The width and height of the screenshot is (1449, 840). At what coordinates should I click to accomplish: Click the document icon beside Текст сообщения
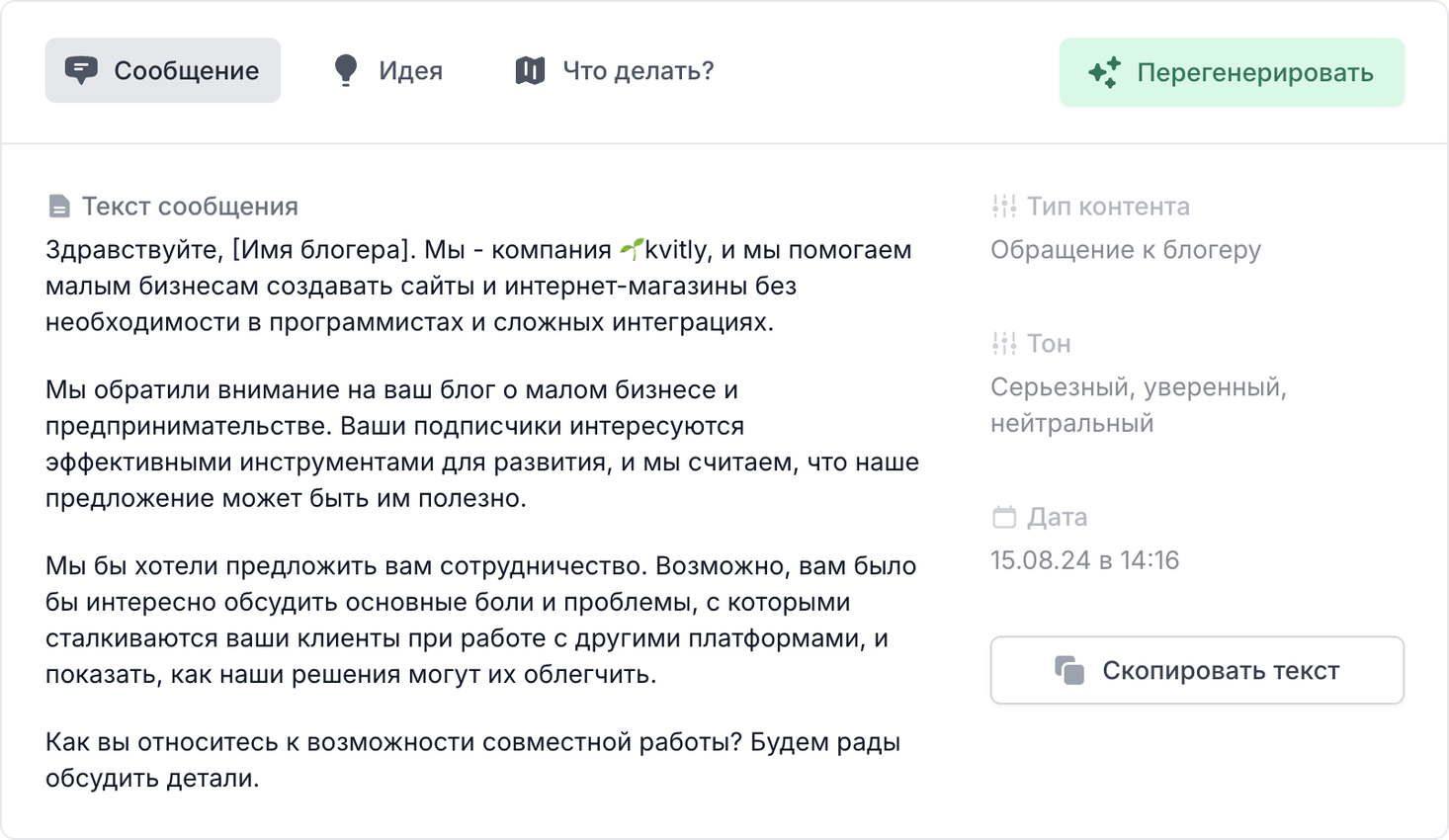[59, 206]
